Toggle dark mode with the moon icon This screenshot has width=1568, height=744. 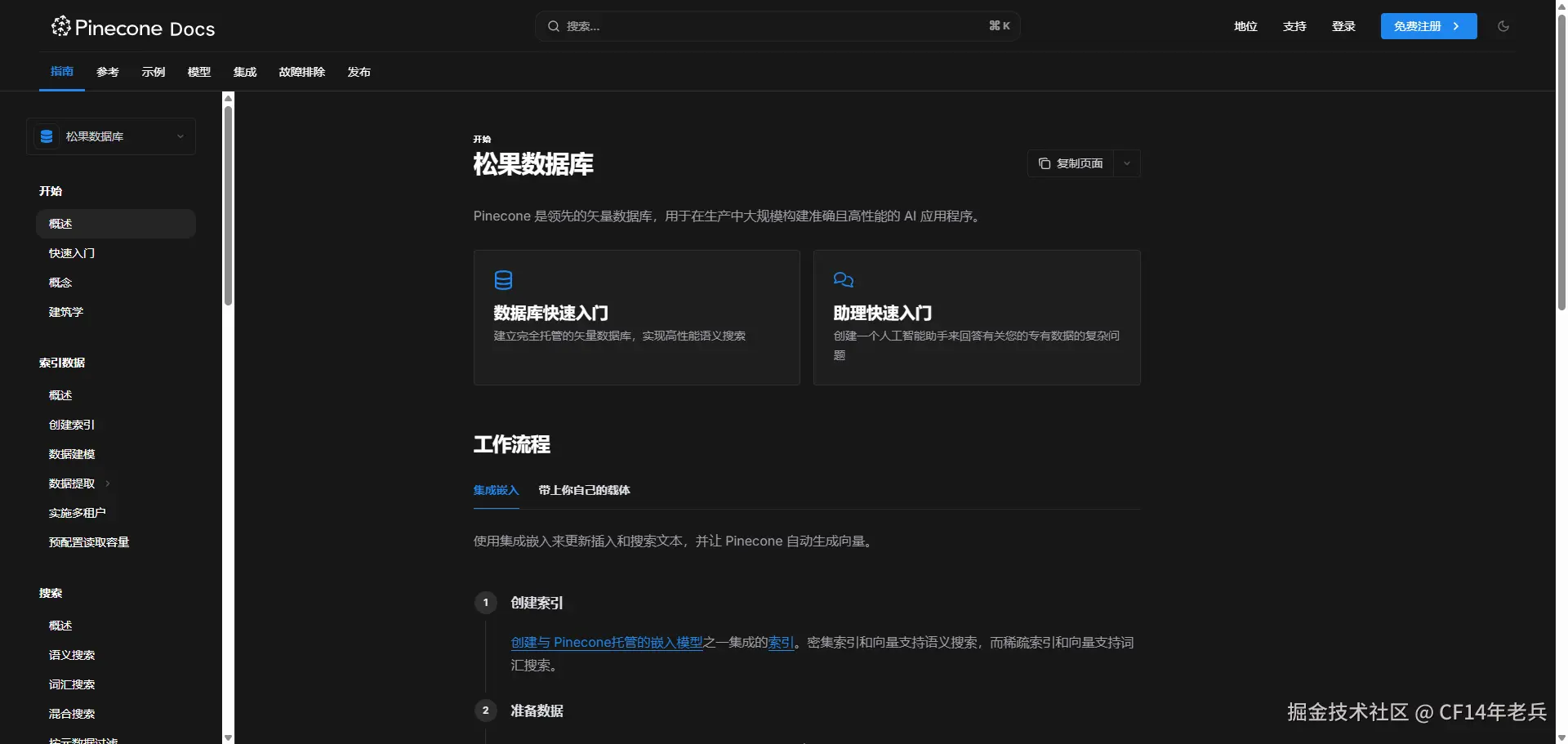[1503, 26]
